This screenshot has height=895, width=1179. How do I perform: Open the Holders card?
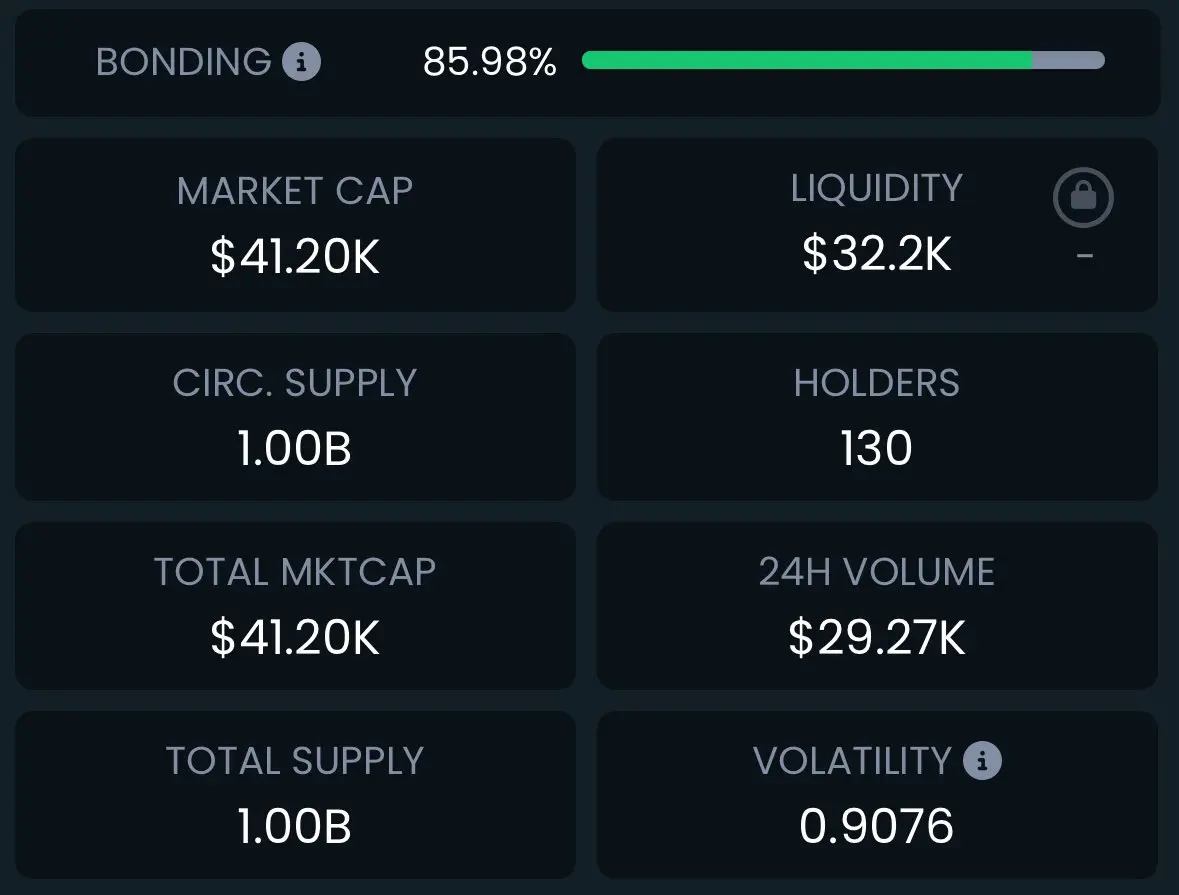[877, 417]
